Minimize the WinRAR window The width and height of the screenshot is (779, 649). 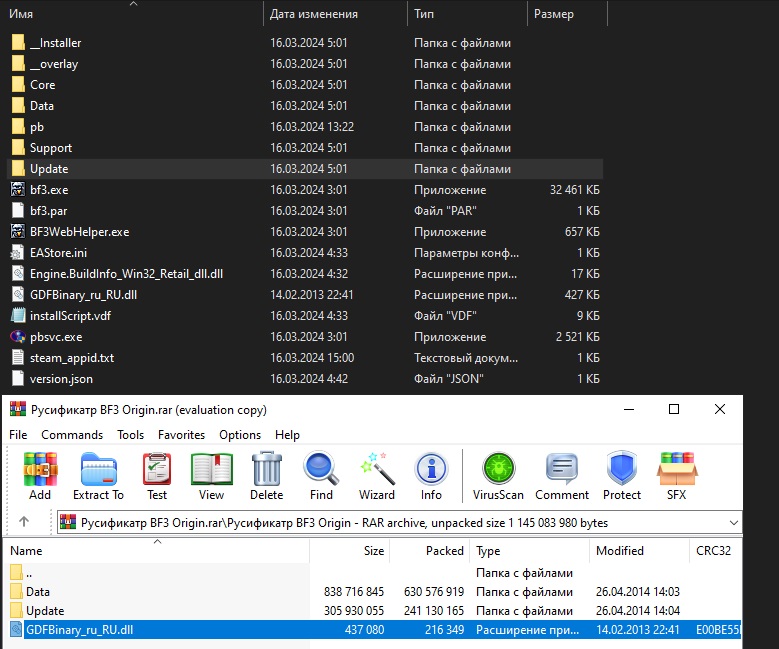629,409
